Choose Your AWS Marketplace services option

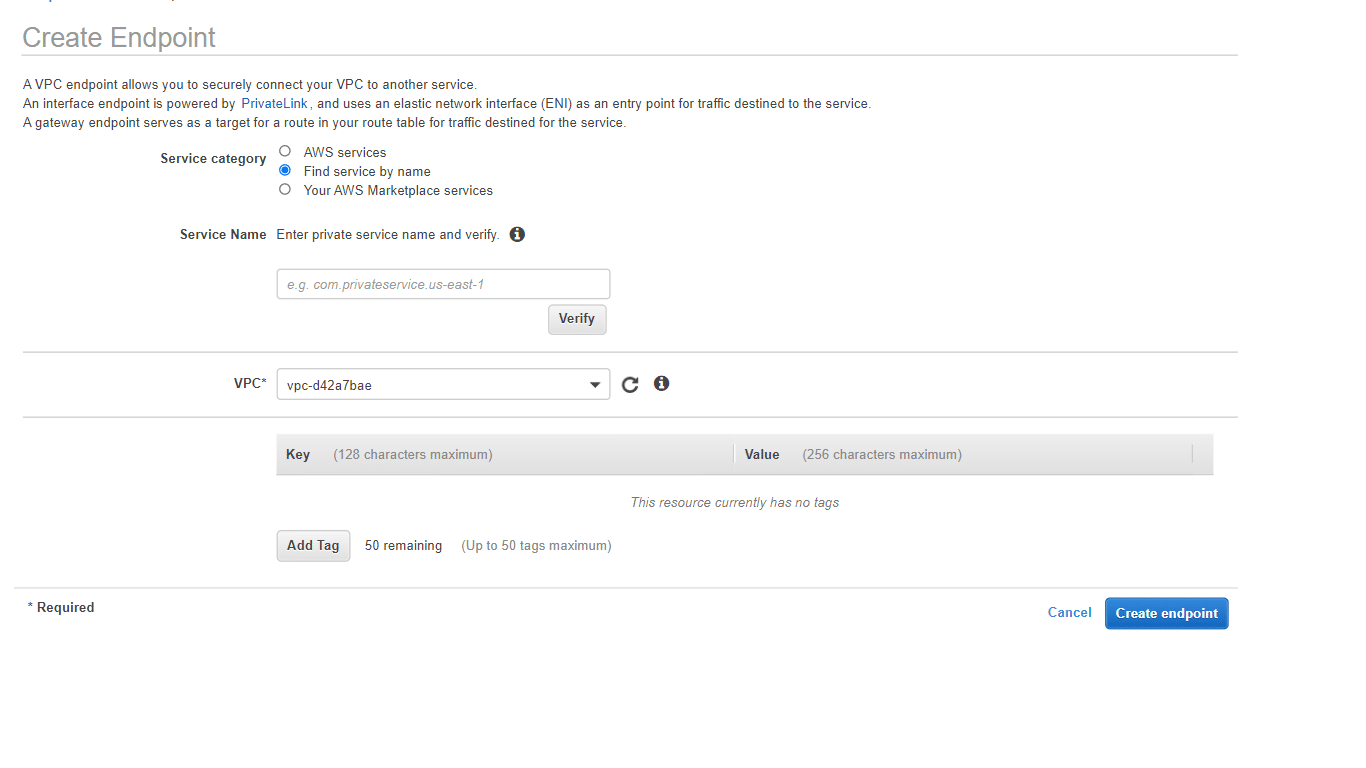pos(285,190)
